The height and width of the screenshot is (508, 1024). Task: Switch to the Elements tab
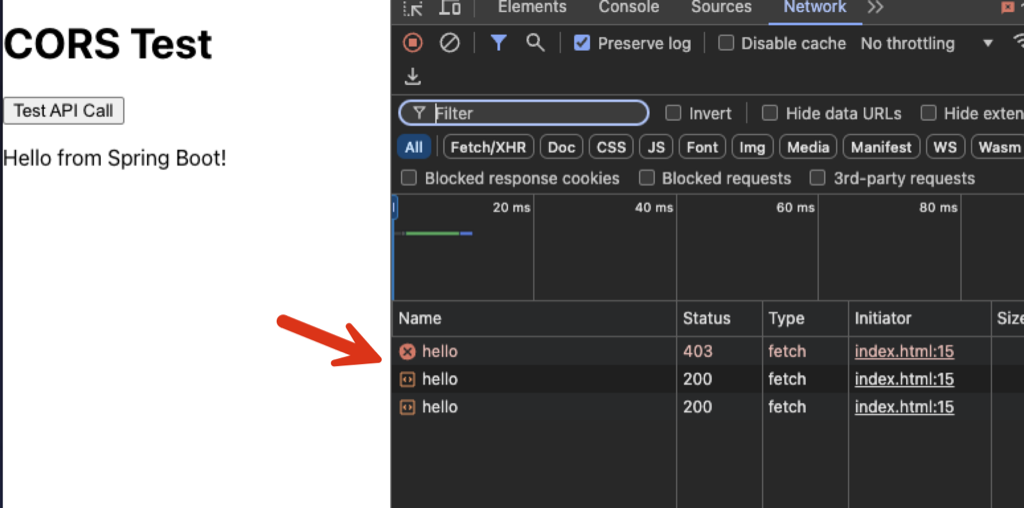coord(532,7)
